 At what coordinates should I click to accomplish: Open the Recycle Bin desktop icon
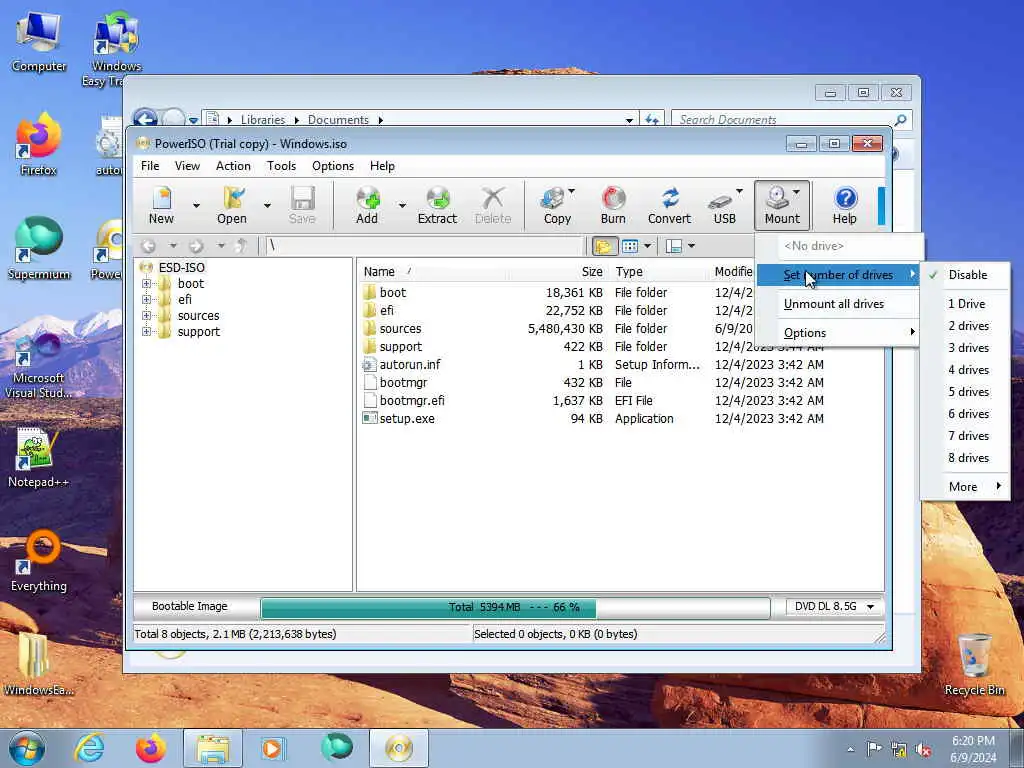(x=974, y=664)
